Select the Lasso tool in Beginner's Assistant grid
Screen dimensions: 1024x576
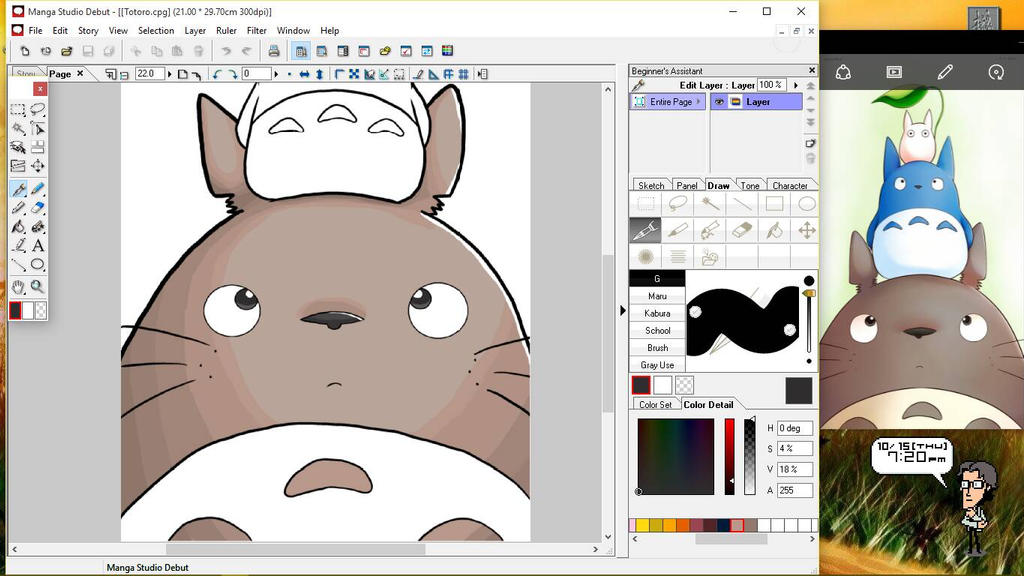coord(678,203)
